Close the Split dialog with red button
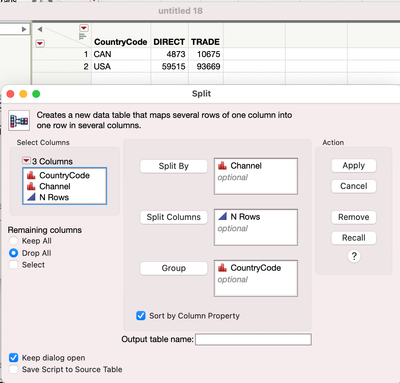Image resolution: width=400 pixels, height=383 pixels. coord(10,94)
